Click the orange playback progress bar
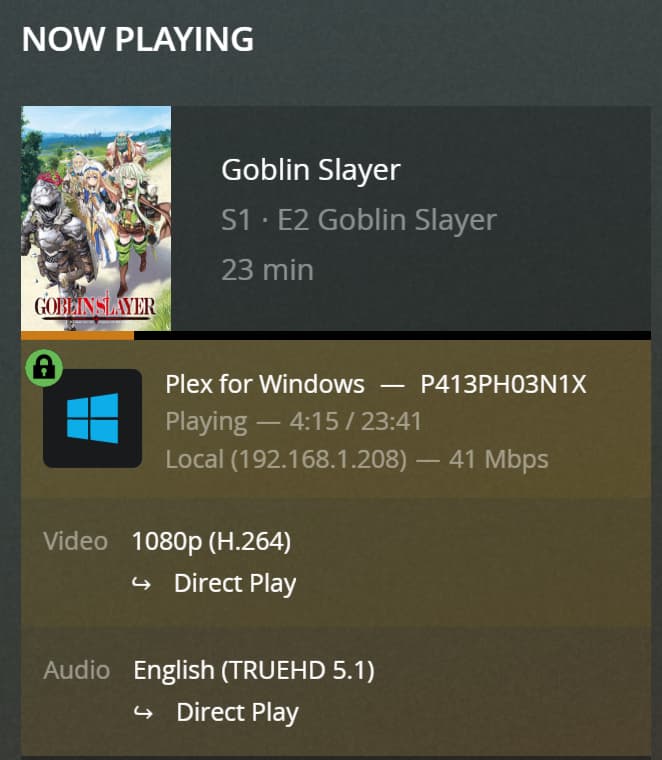662x760 pixels. (78, 336)
